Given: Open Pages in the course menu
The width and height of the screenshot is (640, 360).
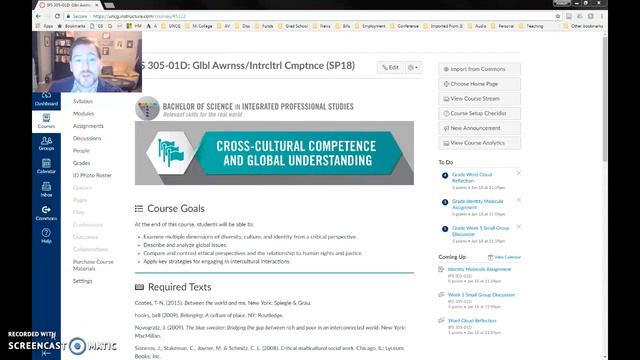Looking at the screenshot, I should click(x=80, y=200).
